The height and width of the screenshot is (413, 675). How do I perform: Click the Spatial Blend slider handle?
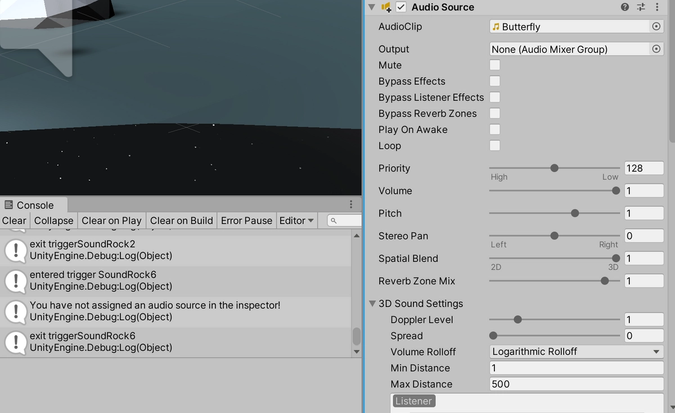click(616, 258)
